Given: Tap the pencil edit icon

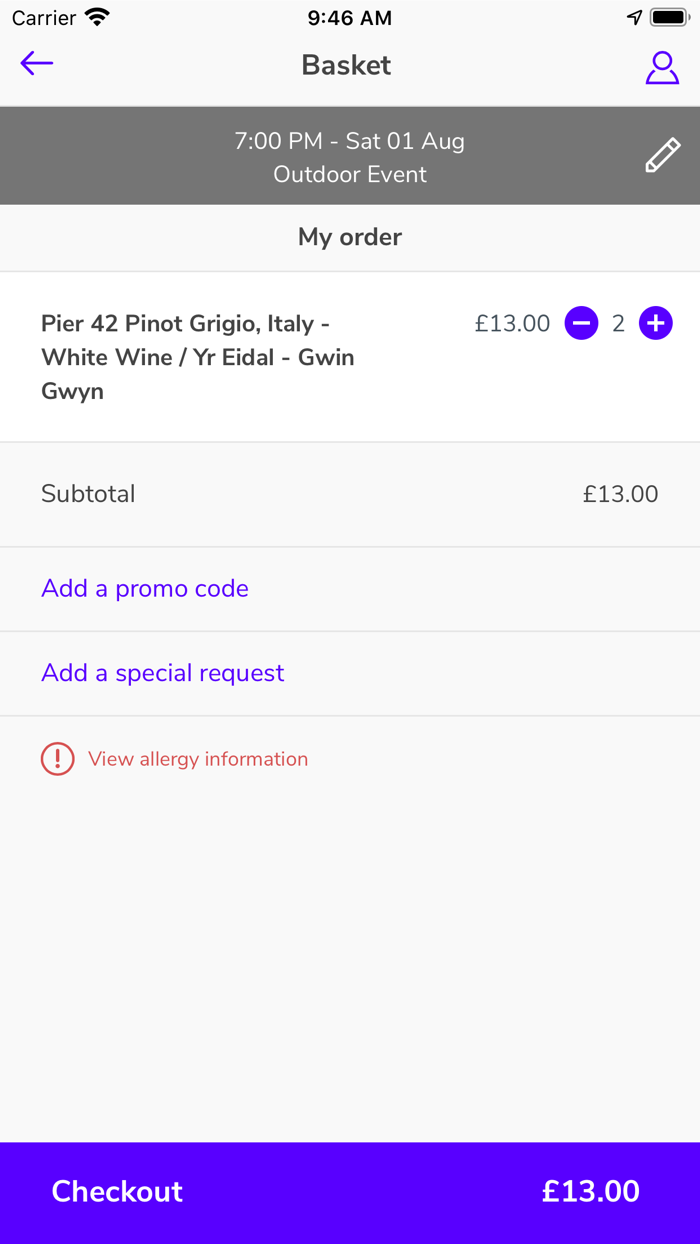Looking at the screenshot, I should 662,156.
